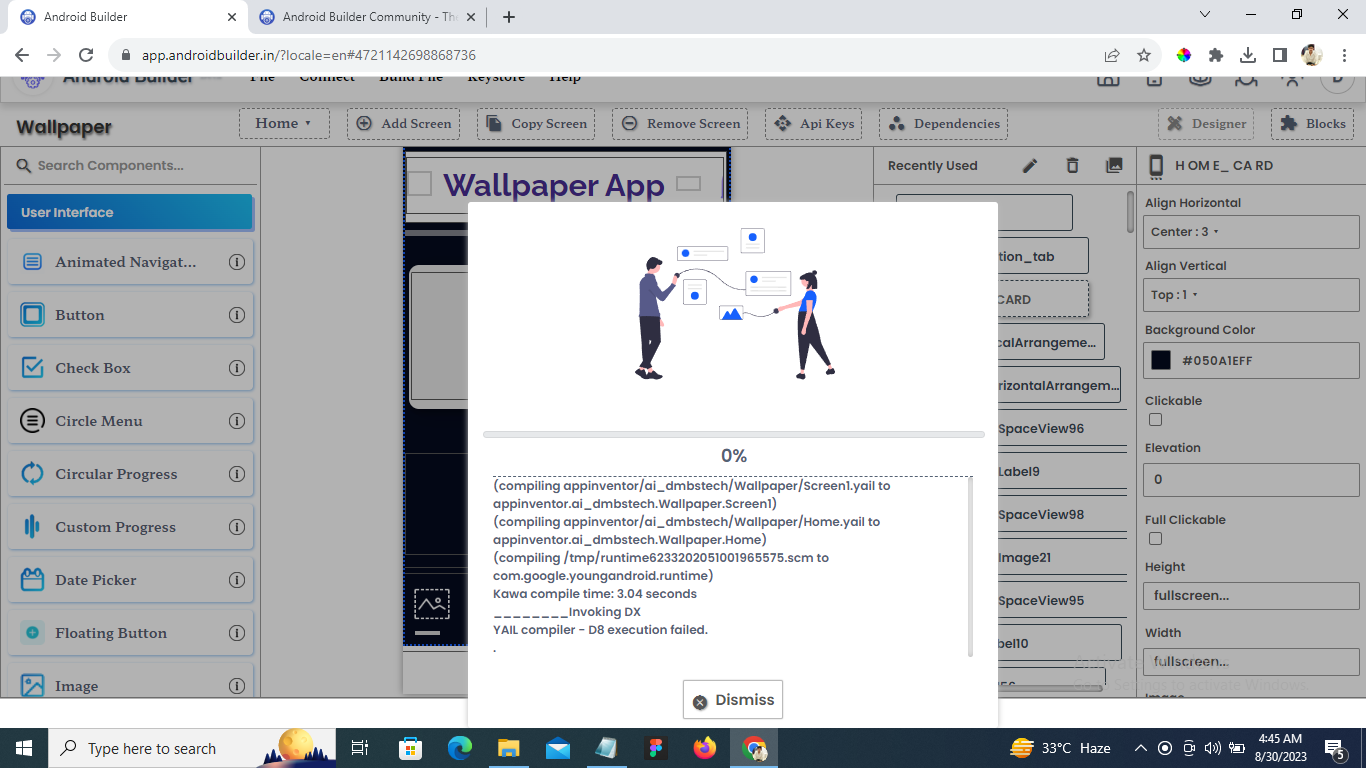Switch to Blocks view

1312,123
